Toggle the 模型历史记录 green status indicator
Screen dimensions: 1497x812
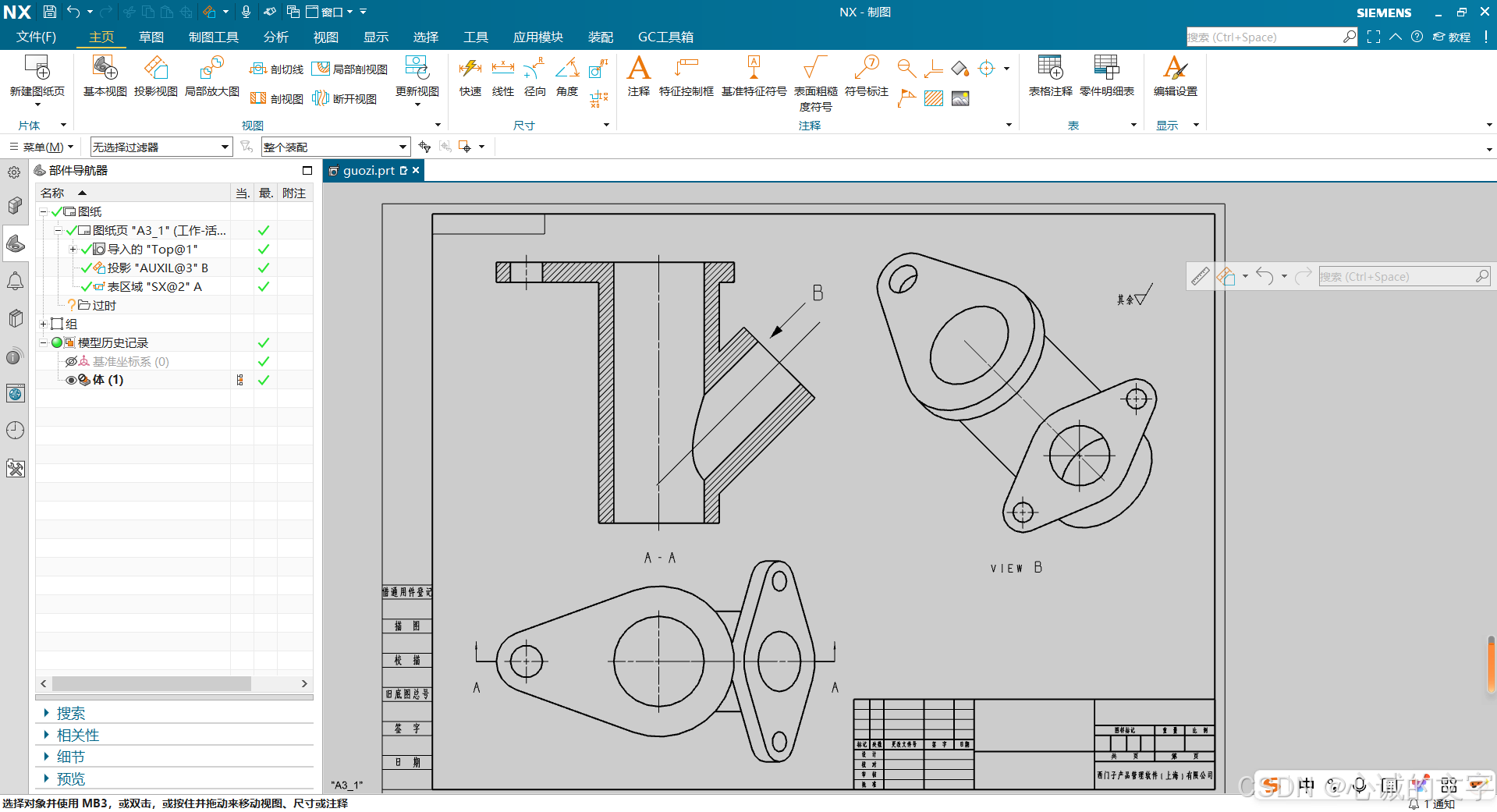(x=57, y=342)
